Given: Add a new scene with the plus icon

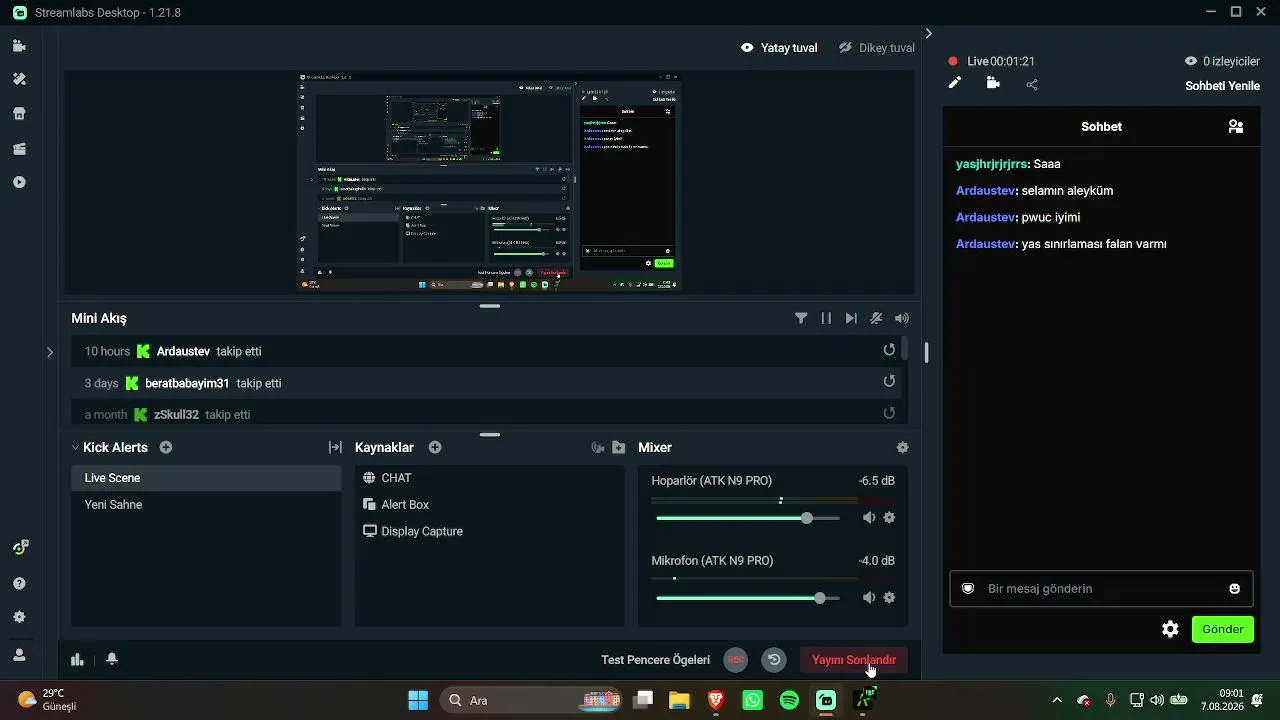Looking at the screenshot, I should click(166, 447).
